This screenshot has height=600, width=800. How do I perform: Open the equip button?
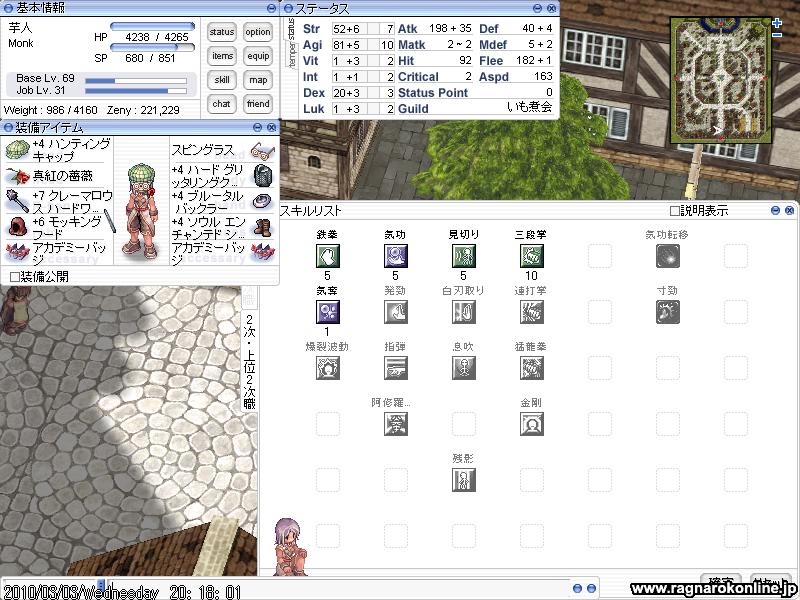coord(258,56)
